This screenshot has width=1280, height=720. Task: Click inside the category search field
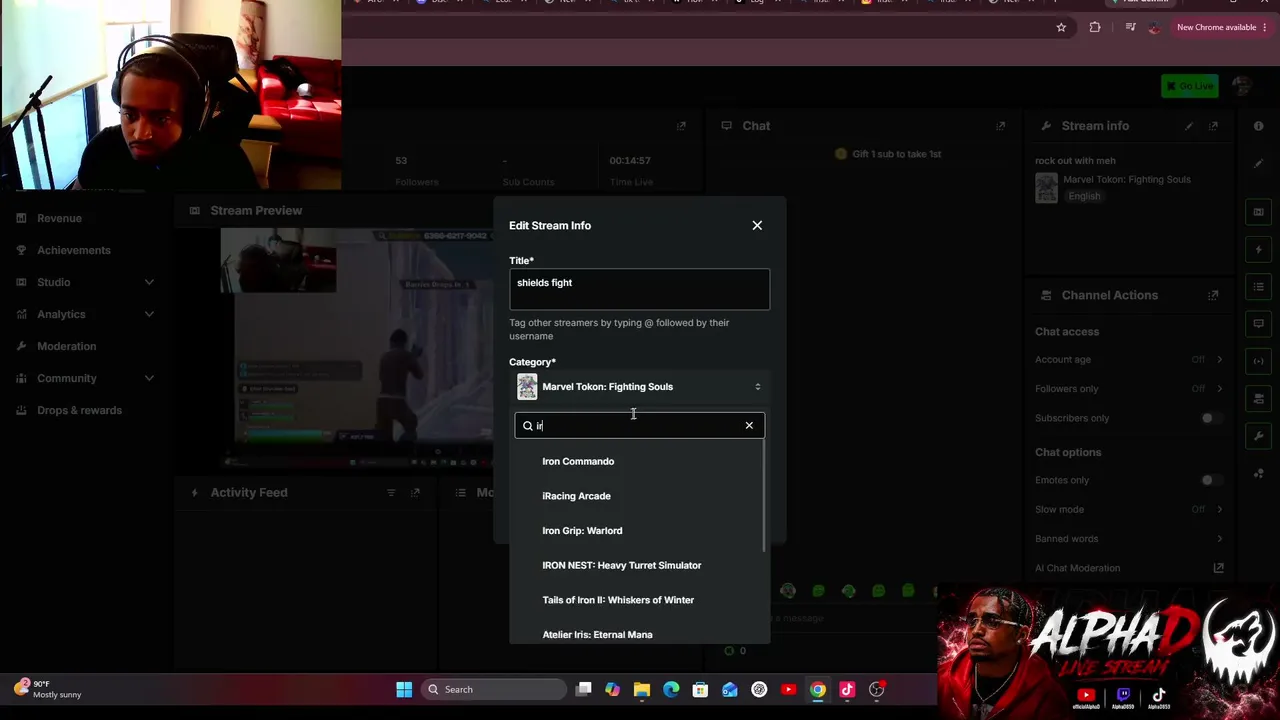click(639, 426)
